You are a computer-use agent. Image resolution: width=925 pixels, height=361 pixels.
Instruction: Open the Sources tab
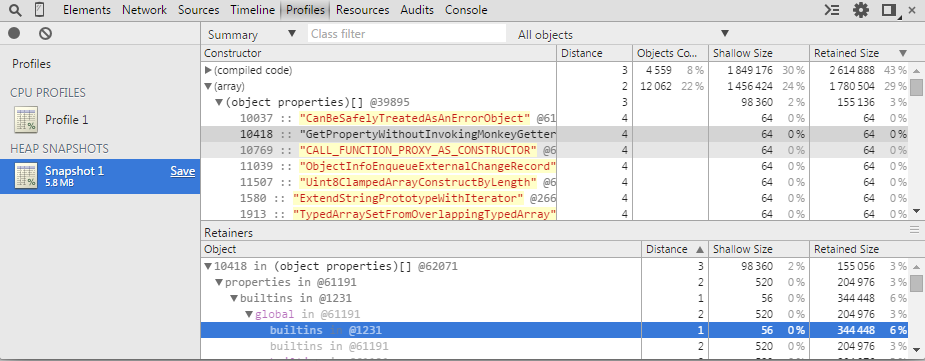pos(199,10)
